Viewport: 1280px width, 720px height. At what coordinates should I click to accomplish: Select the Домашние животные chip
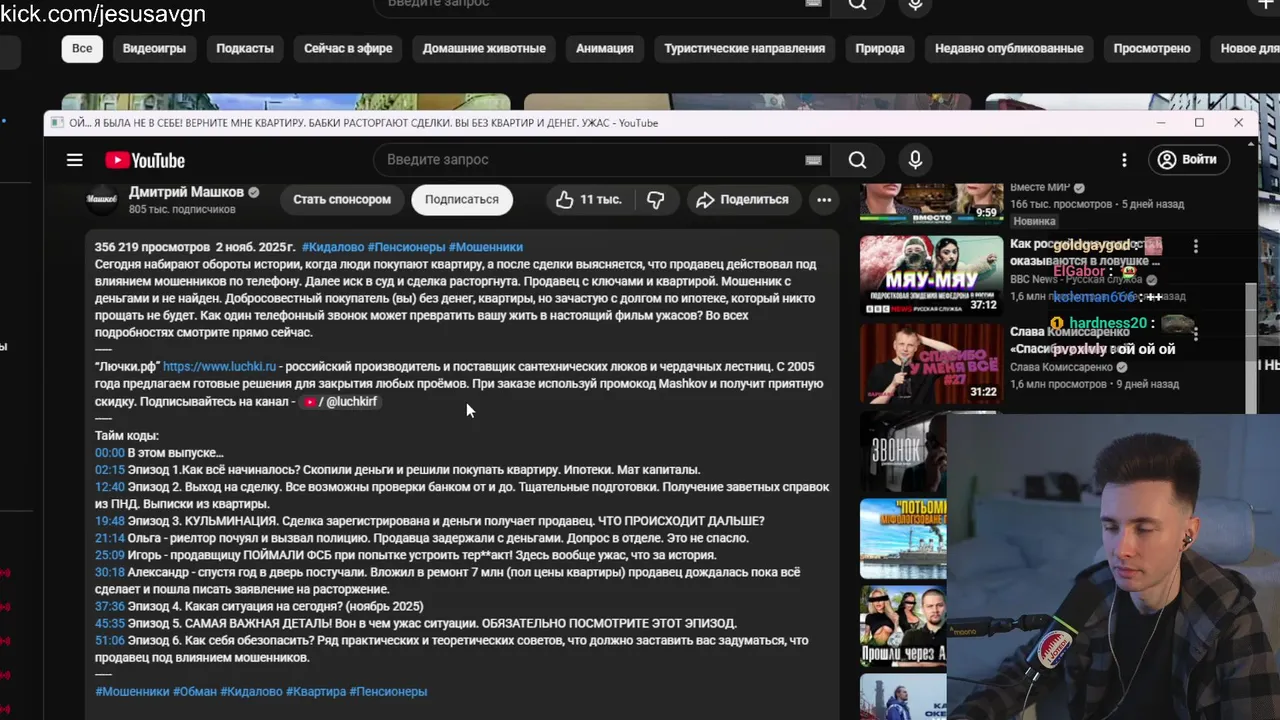pyautogui.click(x=484, y=48)
